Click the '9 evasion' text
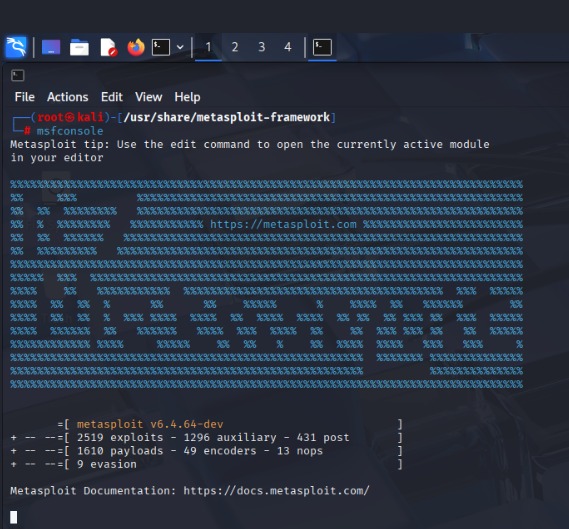Screen dimensions: 569x529 pos(107,464)
